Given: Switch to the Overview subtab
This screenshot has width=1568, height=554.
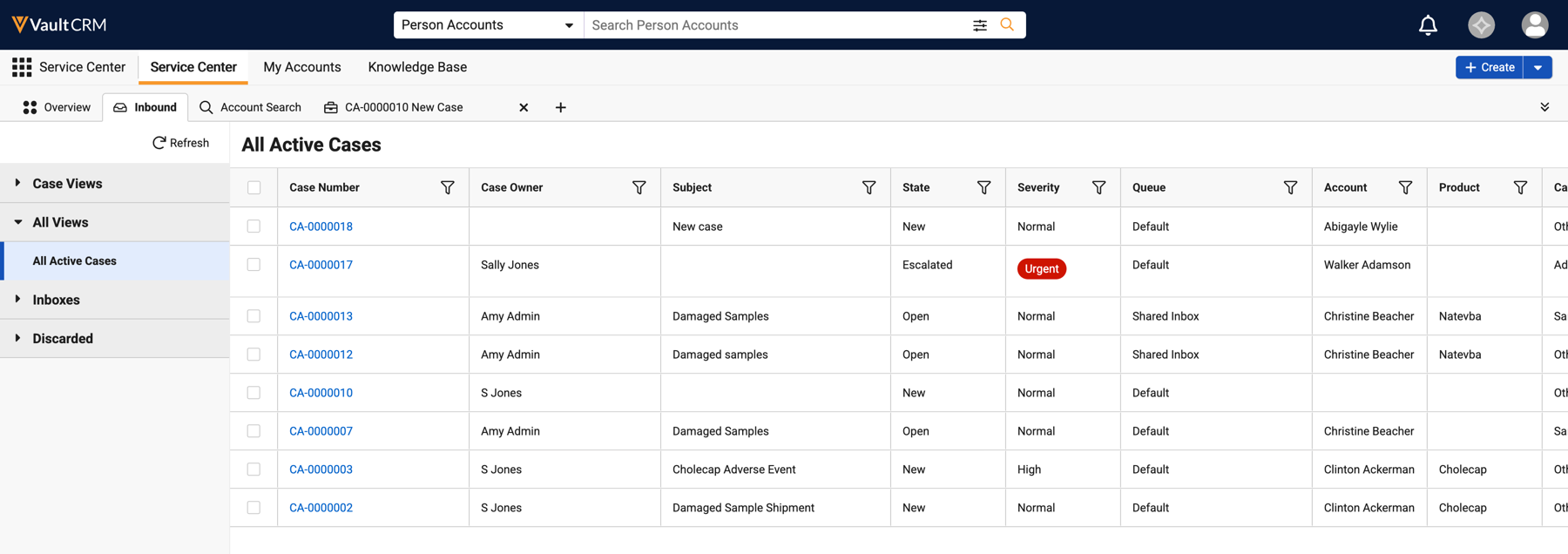Looking at the screenshot, I should (57, 107).
